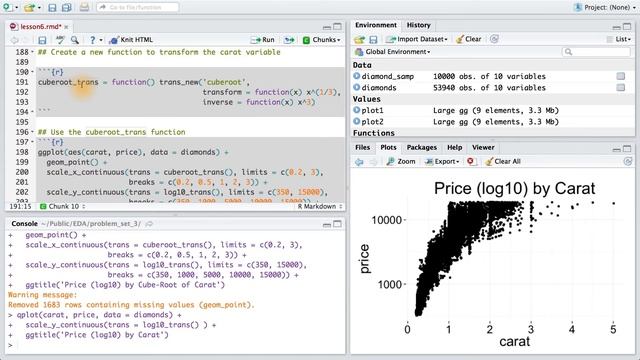The height and width of the screenshot is (360, 640).
Task: Open the Chunk 10 navigator dropdown
Action: click(63, 207)
